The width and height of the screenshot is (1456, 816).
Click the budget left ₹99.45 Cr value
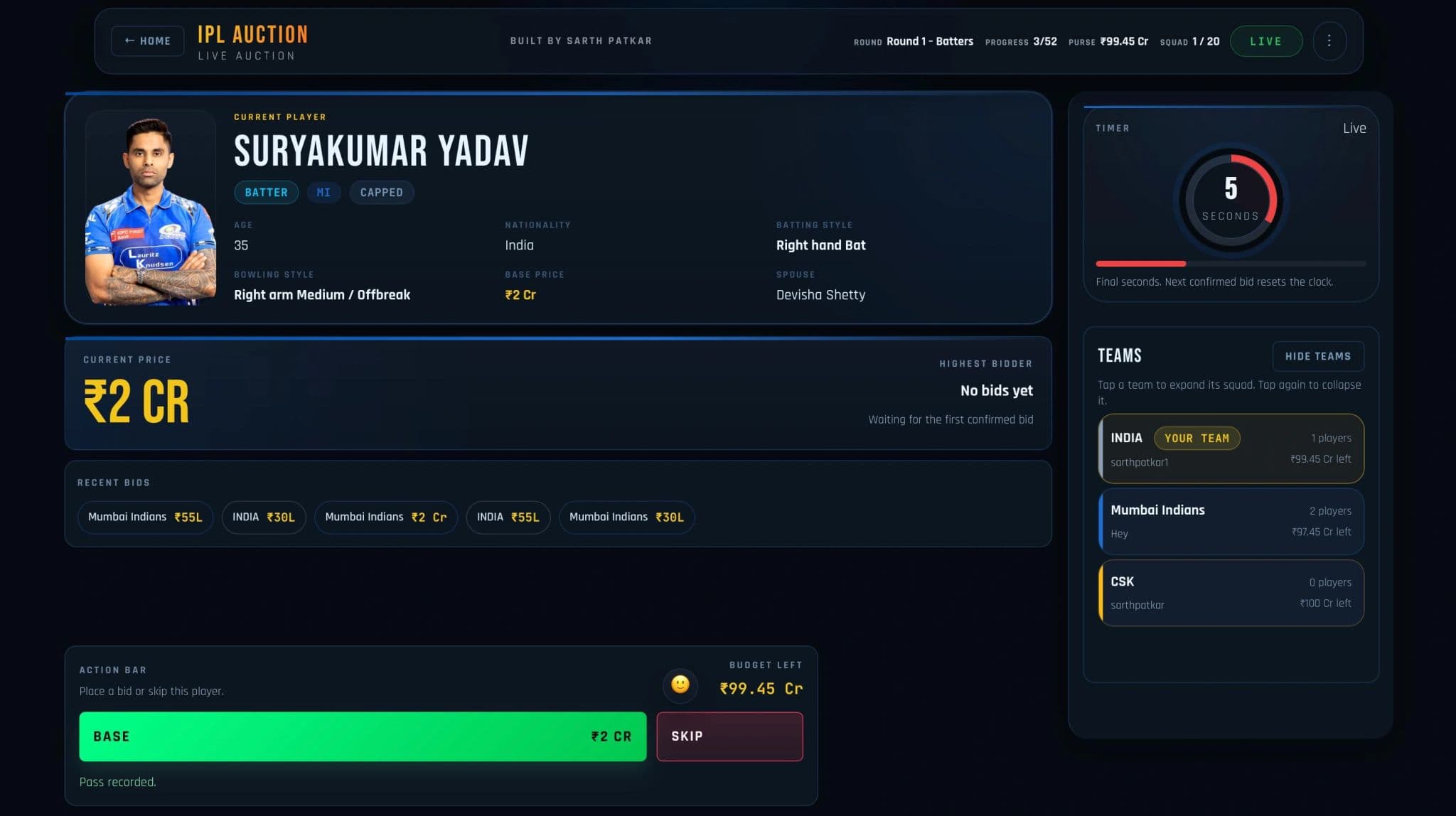pos(761,689)
